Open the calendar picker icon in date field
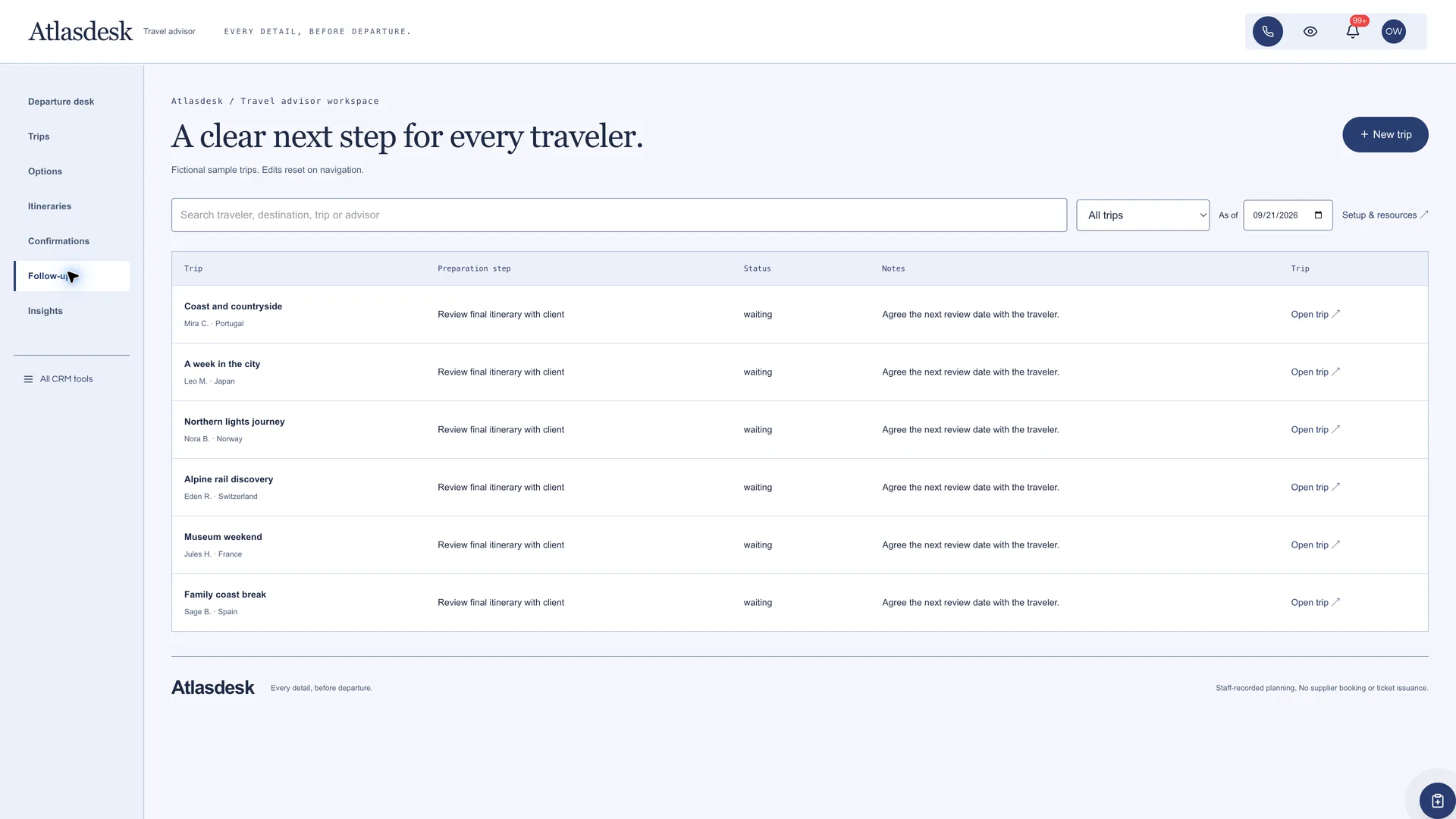 tap(1318, 215)
